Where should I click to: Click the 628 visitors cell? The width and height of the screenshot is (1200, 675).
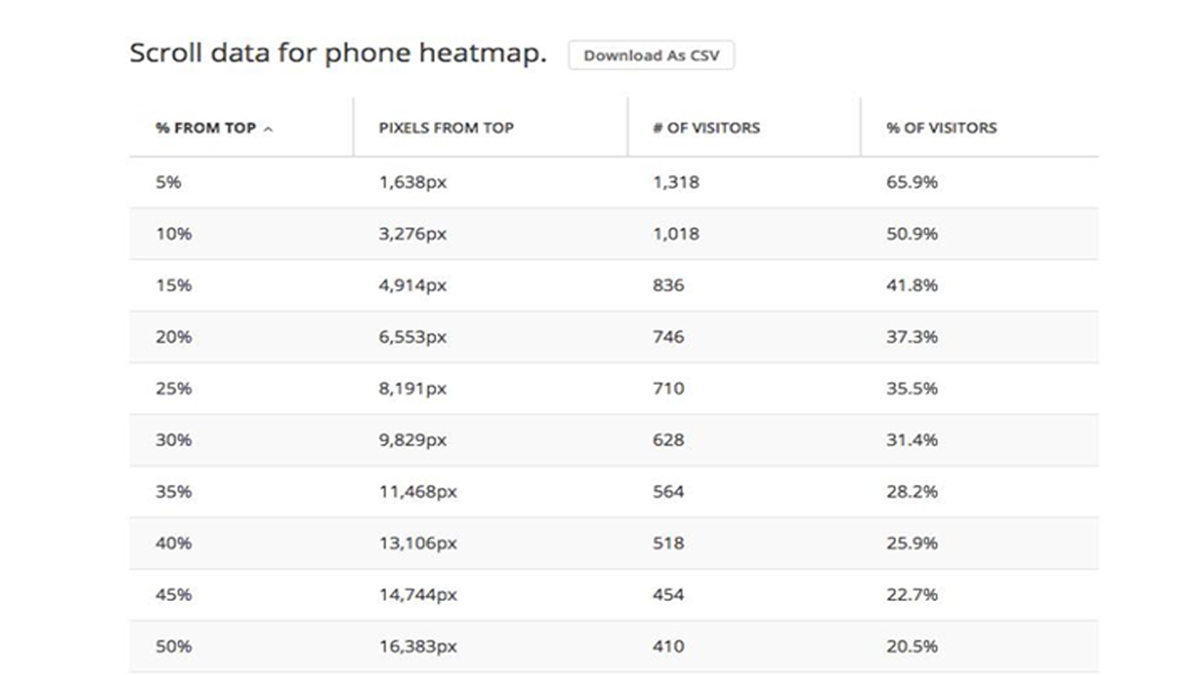click(x=668, y=440)
